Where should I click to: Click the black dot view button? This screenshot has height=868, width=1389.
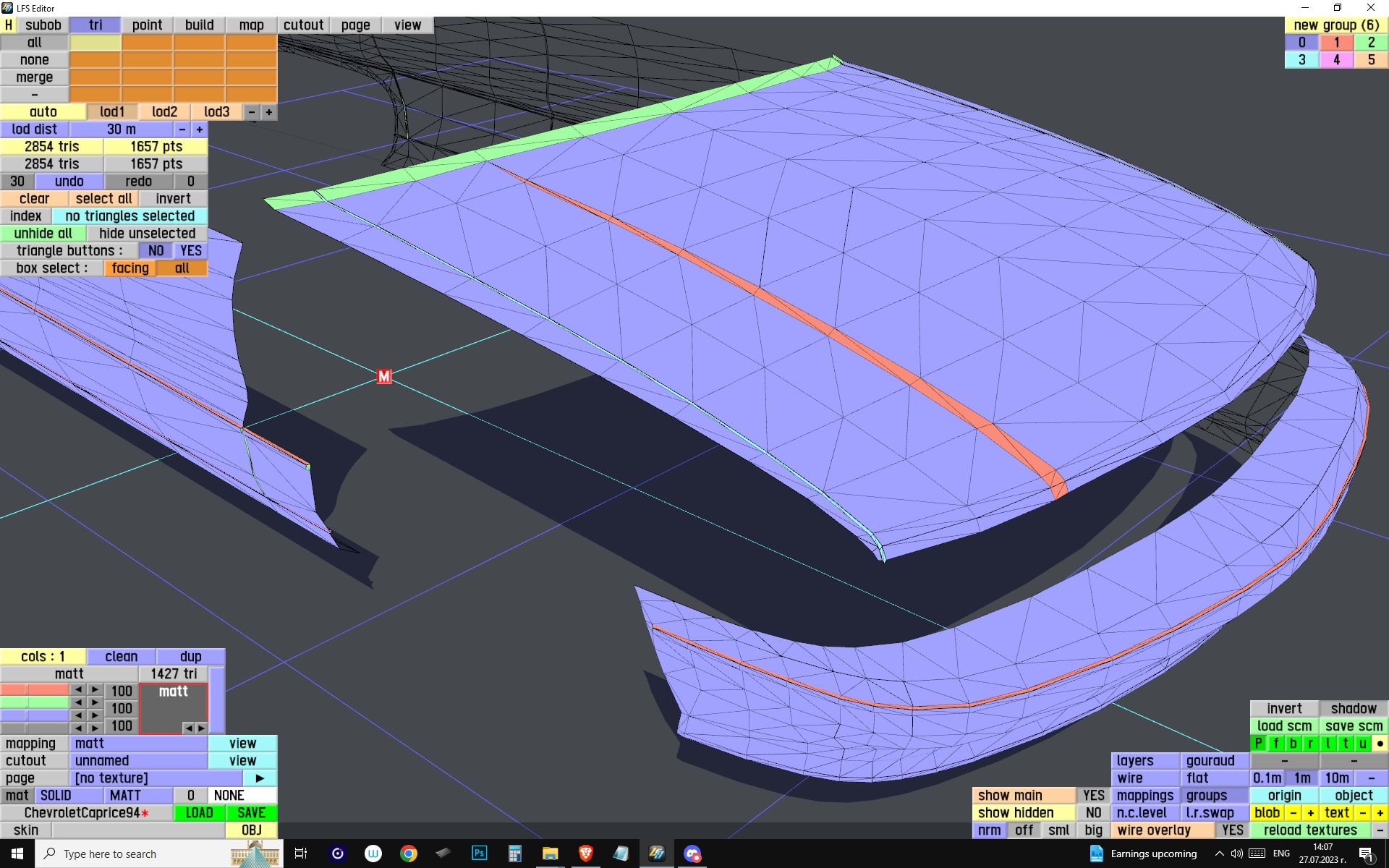[1380, 744]
